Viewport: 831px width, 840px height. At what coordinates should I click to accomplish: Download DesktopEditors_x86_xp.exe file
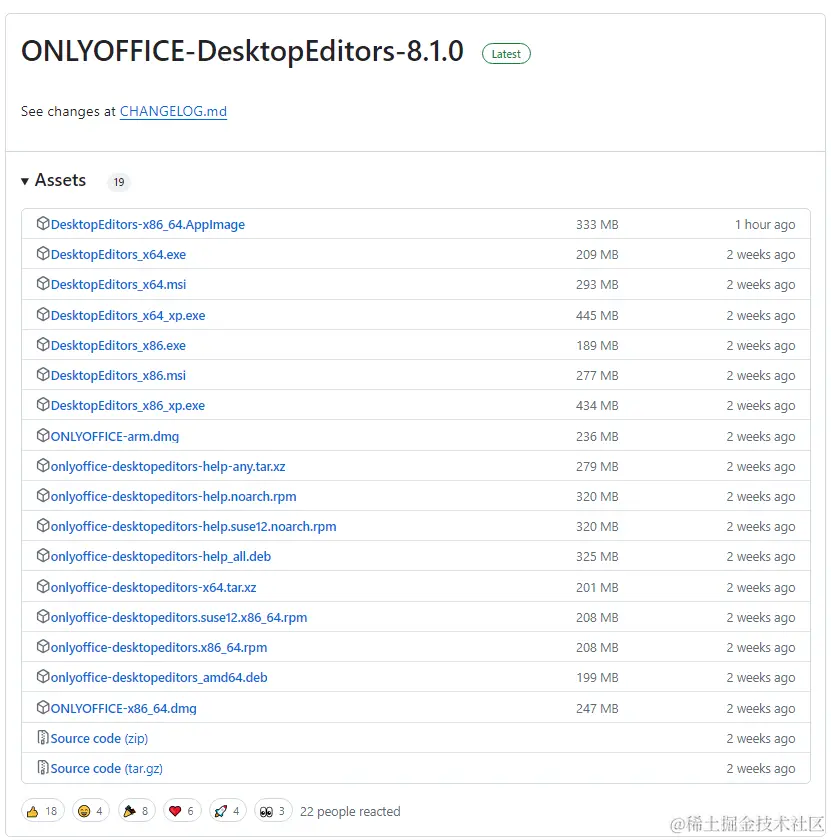128,406
